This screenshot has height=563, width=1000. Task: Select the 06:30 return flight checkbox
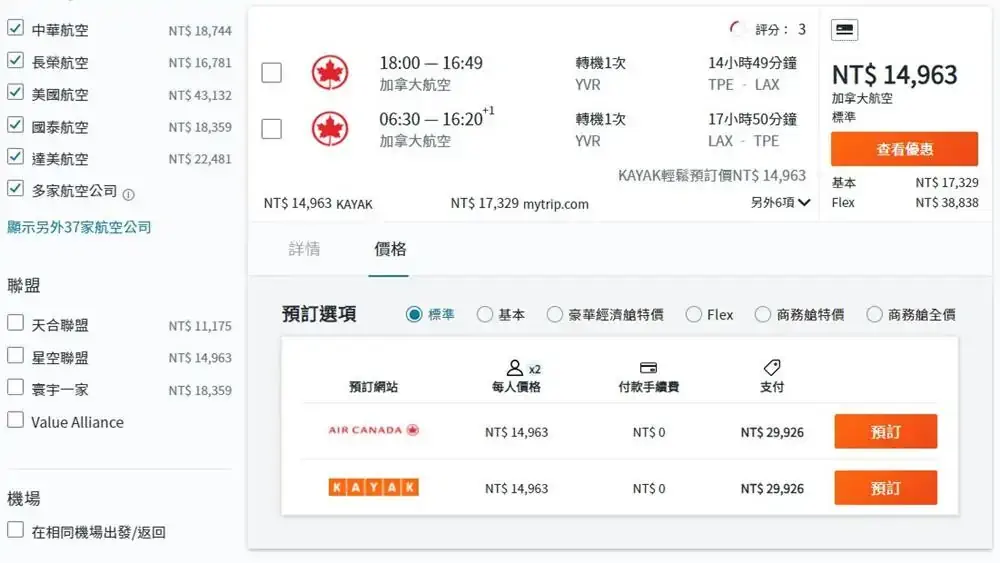click(272, 129)
